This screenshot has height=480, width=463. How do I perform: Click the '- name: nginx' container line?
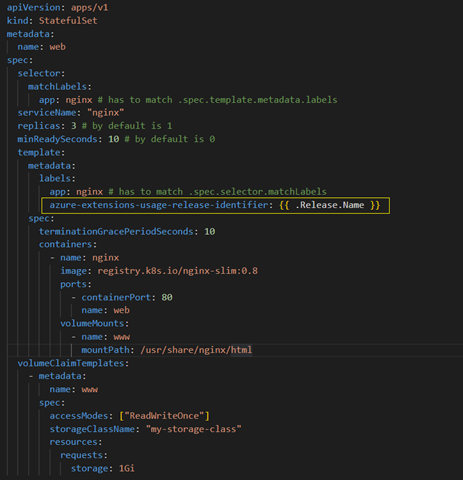84,258
